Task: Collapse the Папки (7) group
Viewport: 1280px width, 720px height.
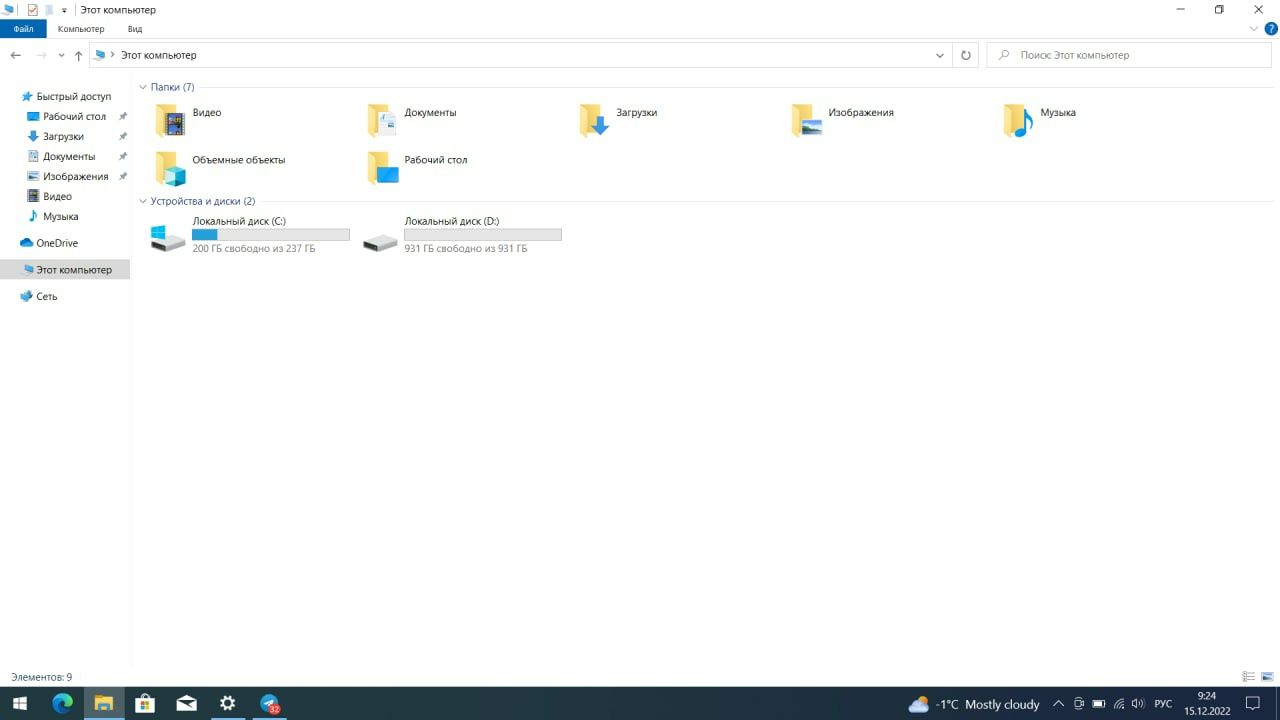Action: 143,87
